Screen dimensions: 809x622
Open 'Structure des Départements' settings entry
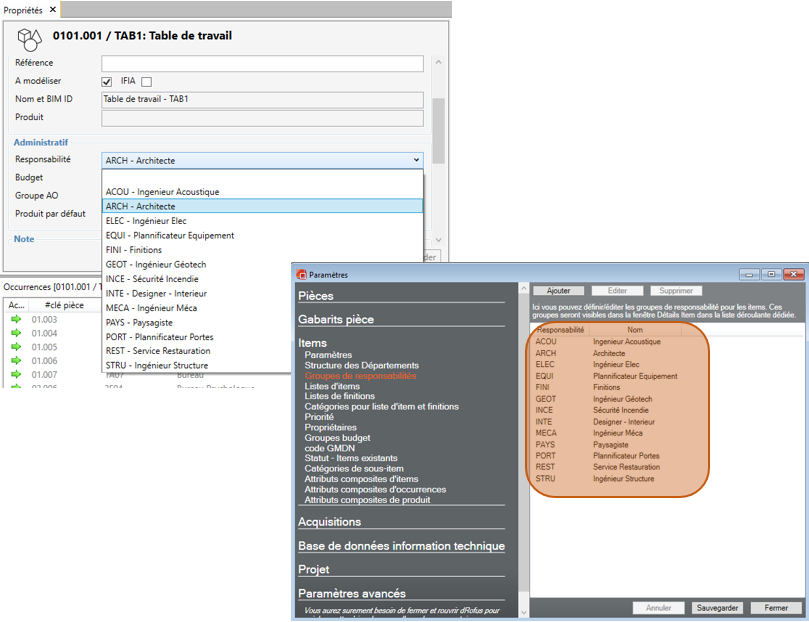coord(361,366)
